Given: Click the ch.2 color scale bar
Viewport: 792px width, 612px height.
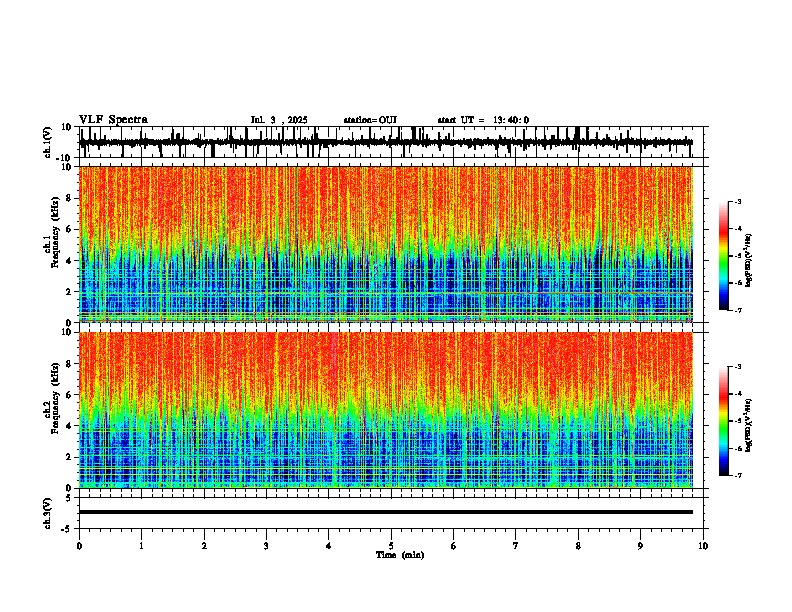Looking at the screenshot, I should coord(724,421).
